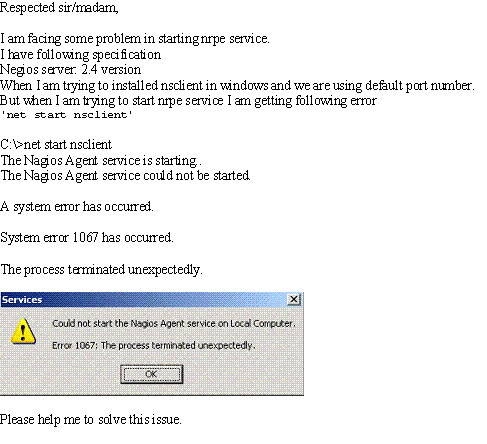Click the 'Could not start the Nagios Agent' message
The height and width of the screenshot is (444, 487).
[174, 323]
